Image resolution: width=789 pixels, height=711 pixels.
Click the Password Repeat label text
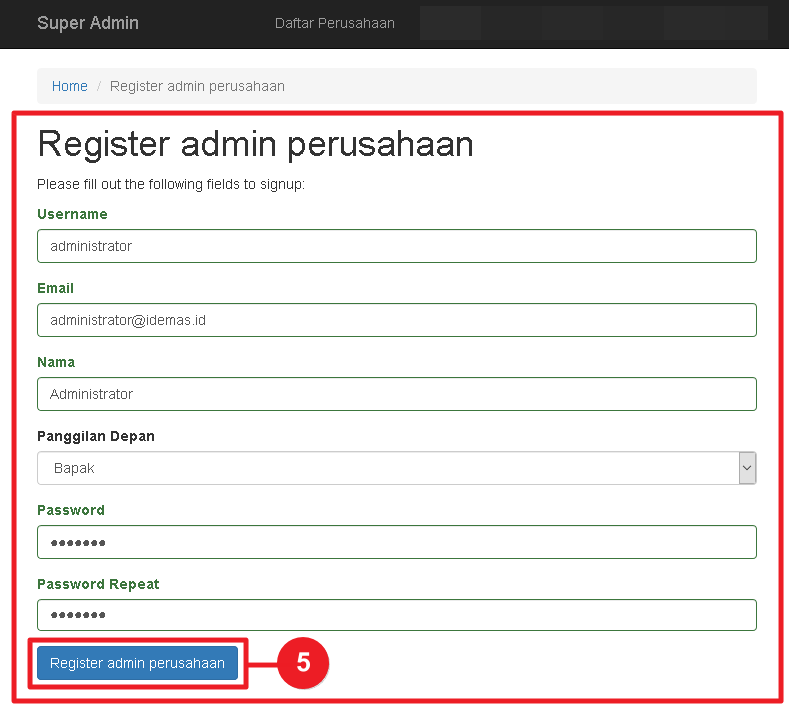pyautogui.click(x=98, y=584)
